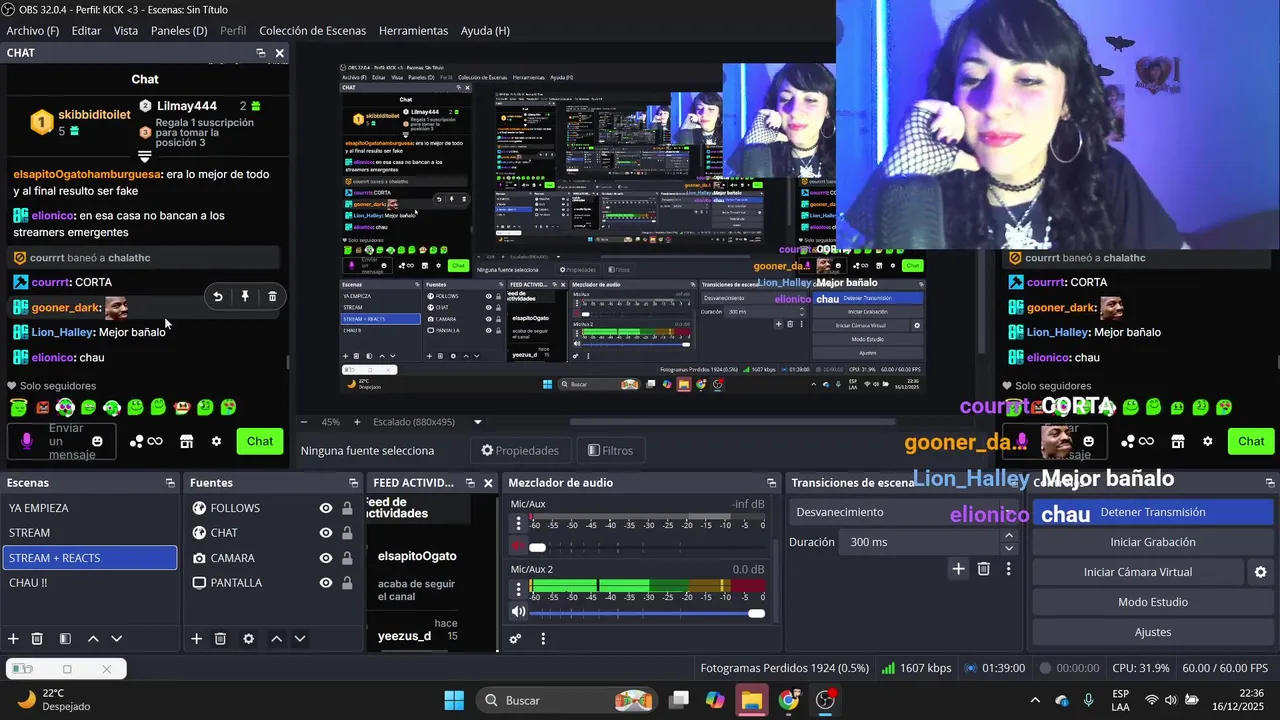The width and height of the screenshot is (1280, 720).
Task: Click the purple microphone icon in chat input
Action: [x=27, y=441]
